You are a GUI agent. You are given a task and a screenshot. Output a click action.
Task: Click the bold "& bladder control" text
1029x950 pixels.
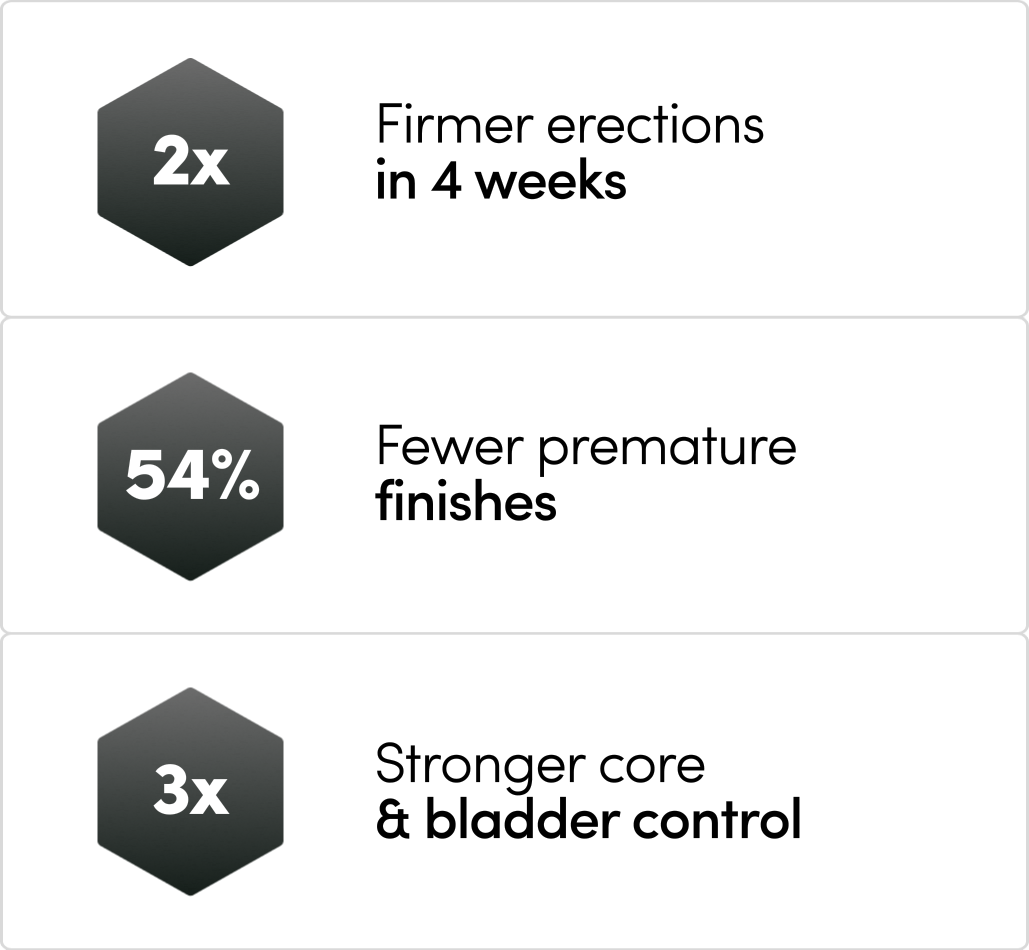(x=588, y=821)
